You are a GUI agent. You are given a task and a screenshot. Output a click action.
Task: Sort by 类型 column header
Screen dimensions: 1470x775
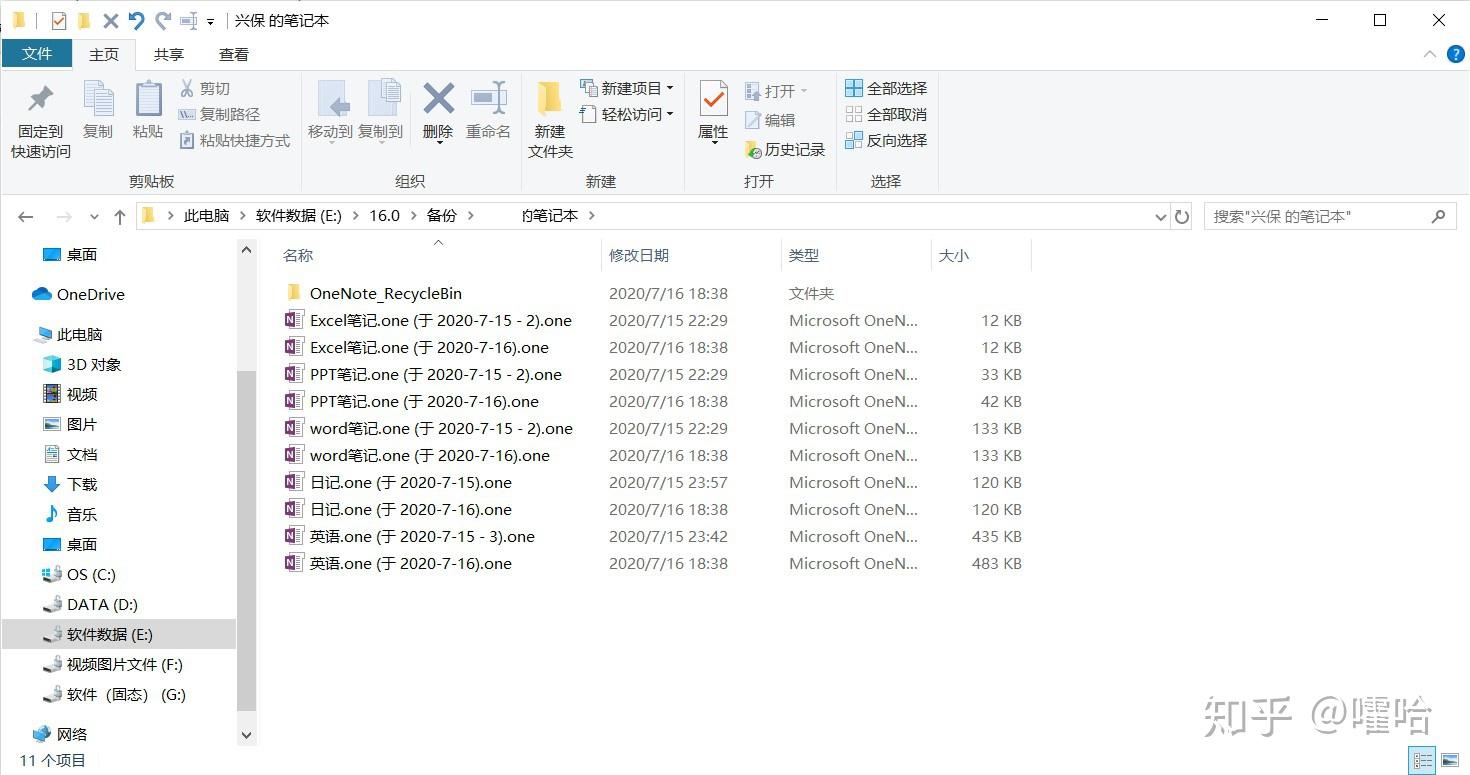(804, 256)
